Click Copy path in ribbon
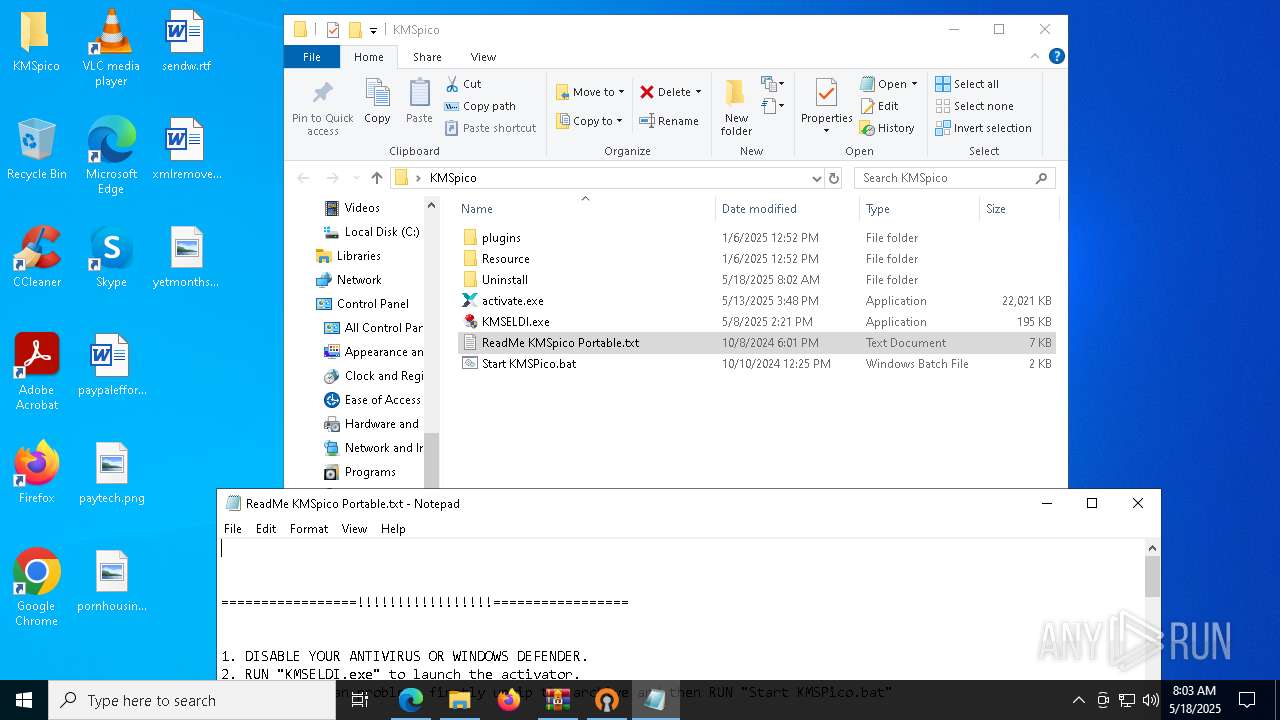Viewport: 1280px width, 720px height. tap(480, 106)
